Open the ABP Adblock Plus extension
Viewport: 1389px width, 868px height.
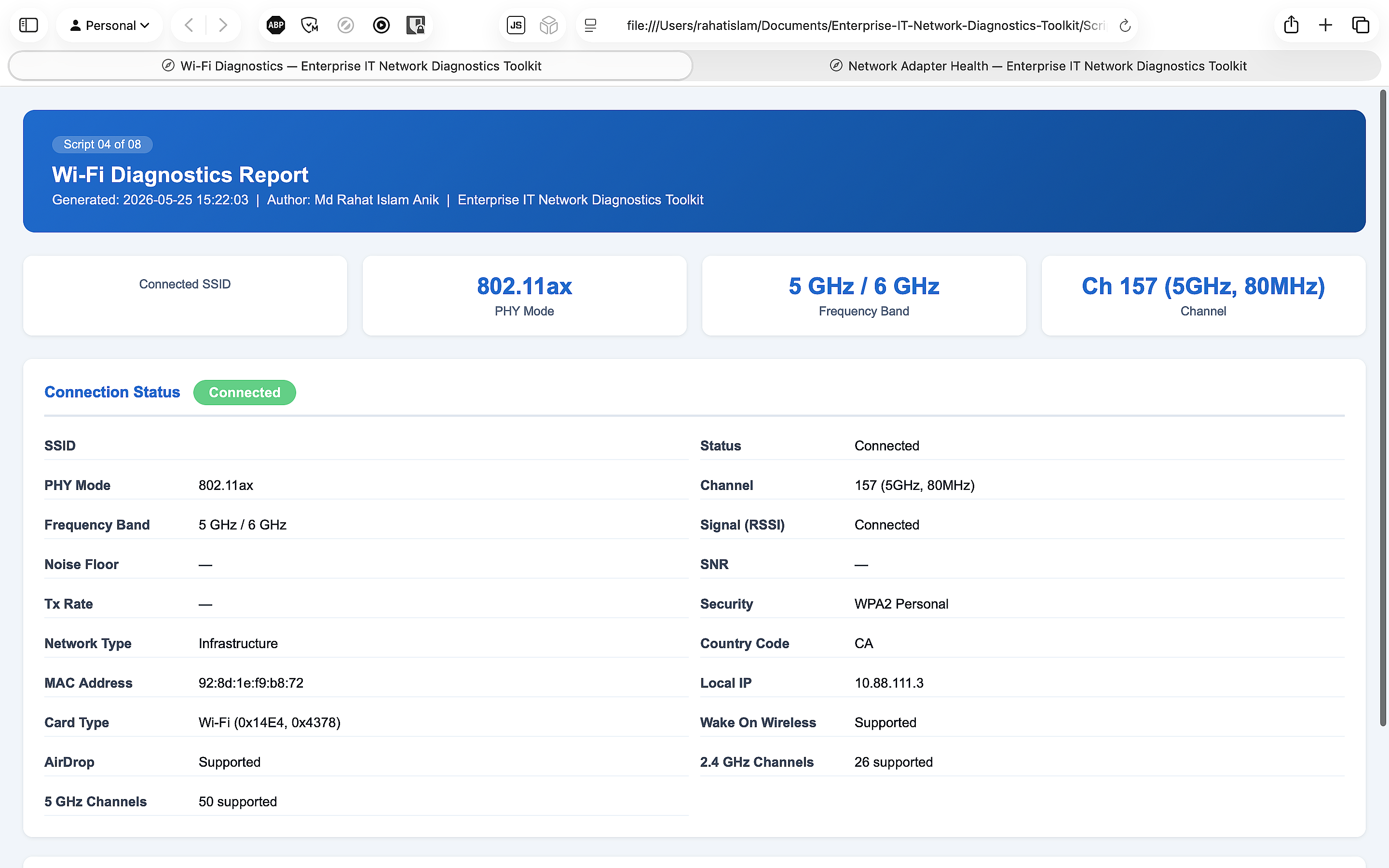click(276, 25)
